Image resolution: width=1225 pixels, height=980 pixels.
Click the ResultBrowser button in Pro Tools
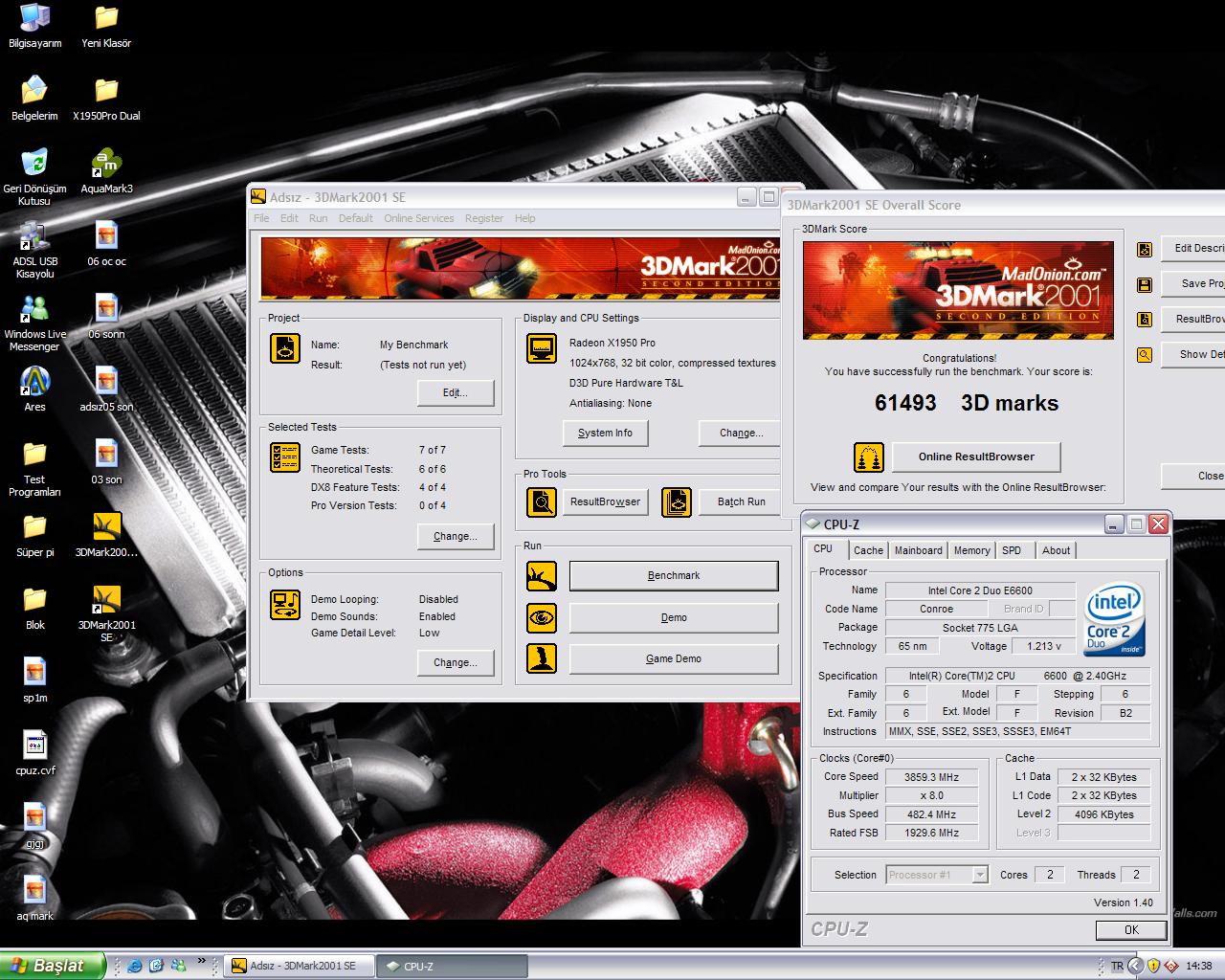(x=606, y=501)
